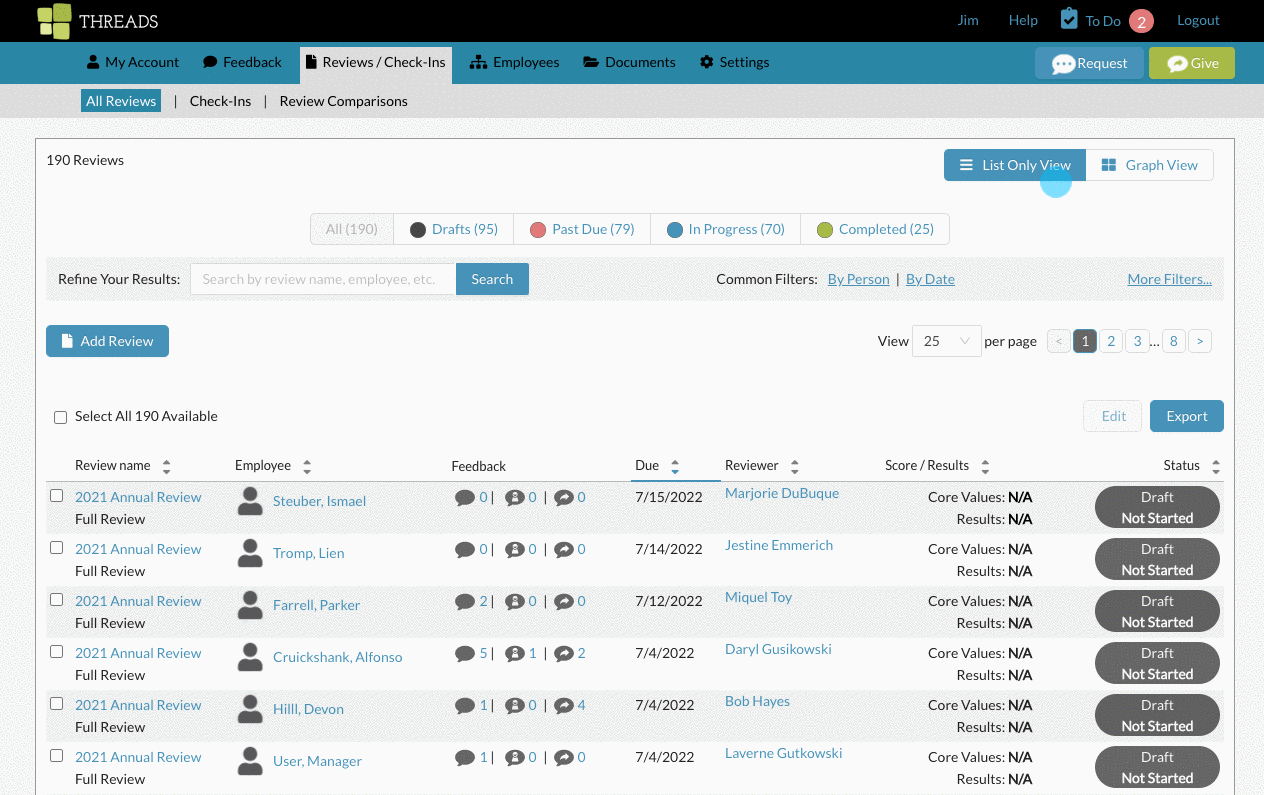Screen dimensions: 1264x795
Task: Click the Documents folder icon
Action: 591,62
